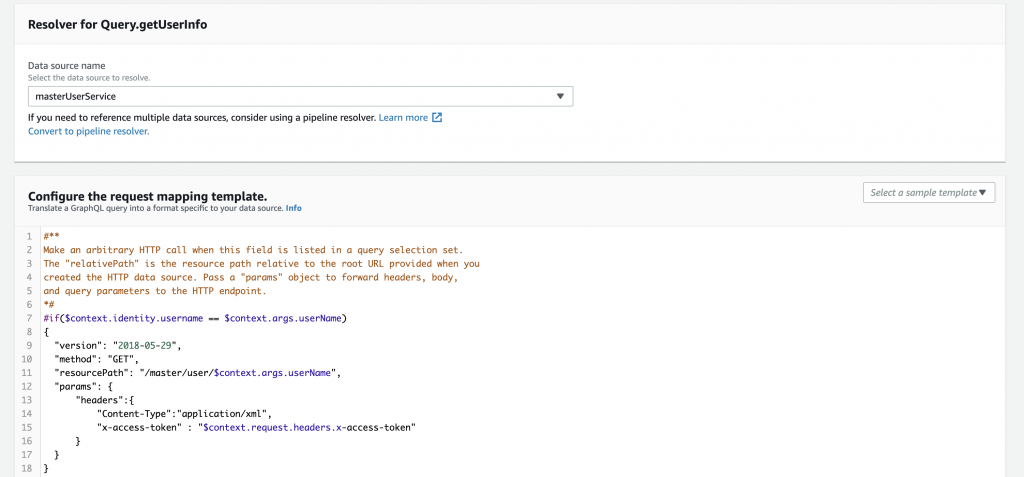Open the masterUserService data source dropdown
This screenshot has width=1024, height=477.
pos(300,96)
